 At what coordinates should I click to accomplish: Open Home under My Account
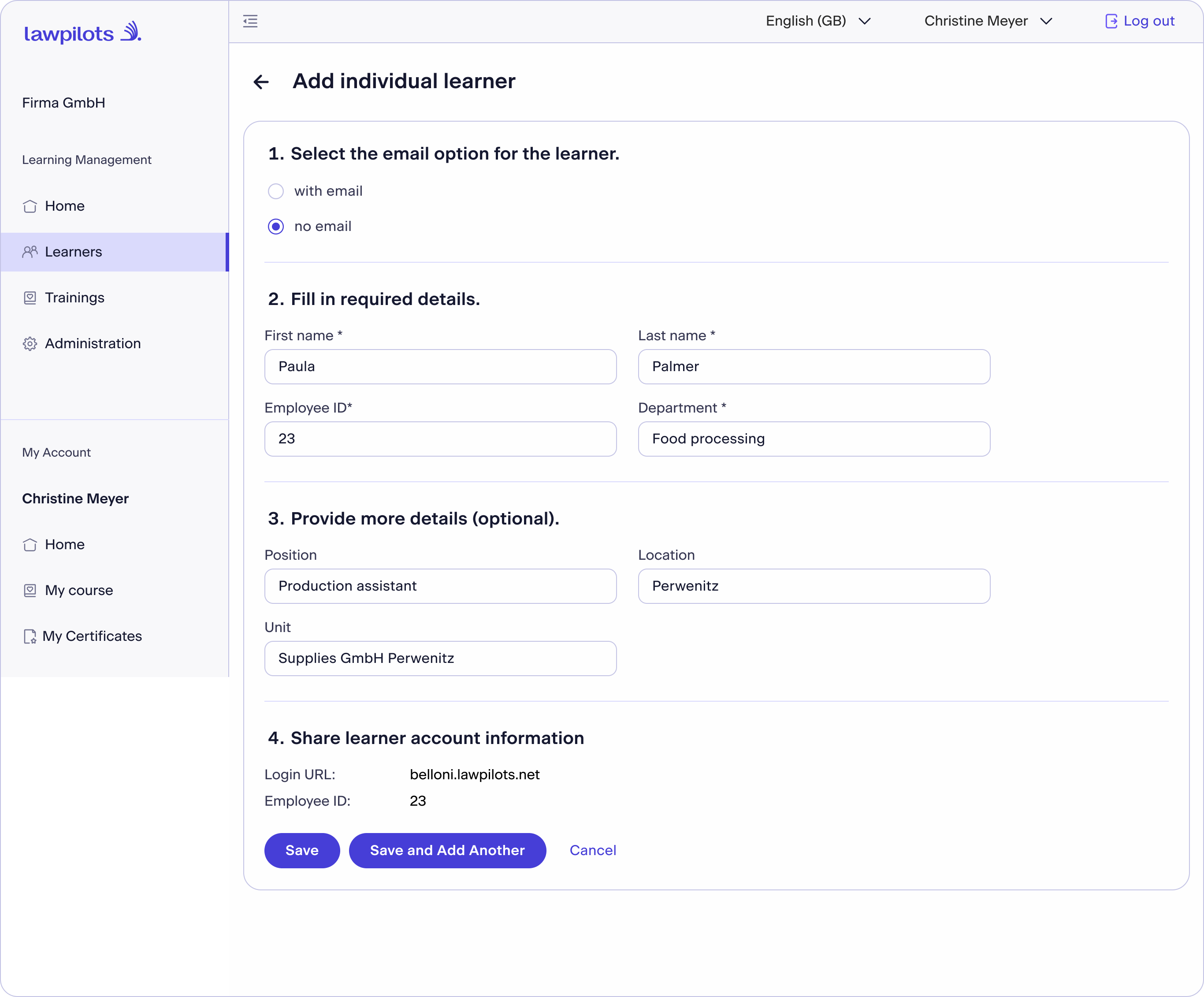click(x=115, y=544)
